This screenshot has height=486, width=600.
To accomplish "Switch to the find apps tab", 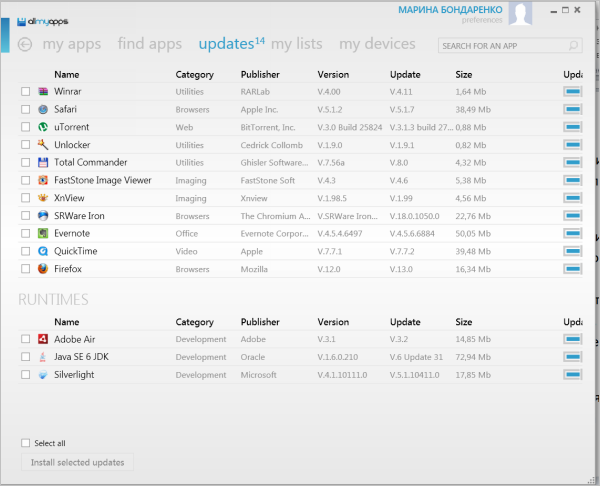I will [150, 44].
